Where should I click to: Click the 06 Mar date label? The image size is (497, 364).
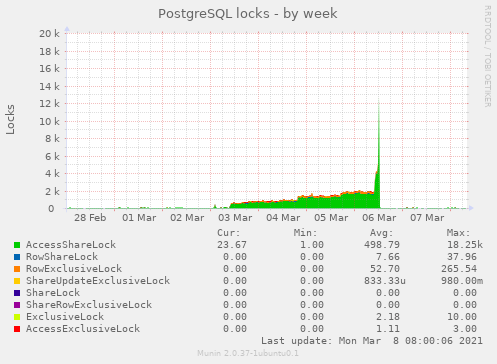[x=379, y=218]
